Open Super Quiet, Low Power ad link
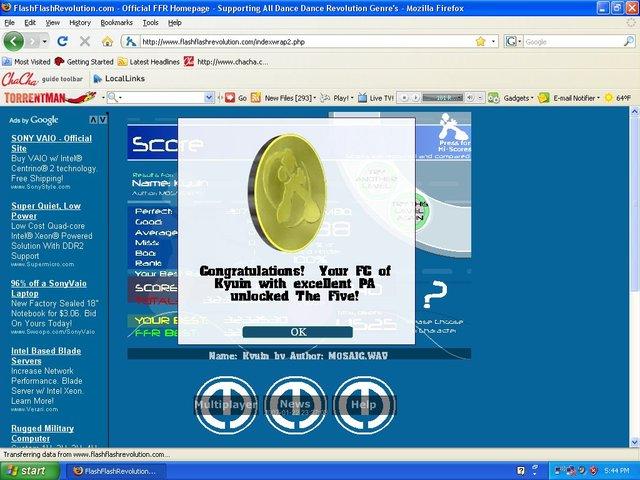This screenshot has width=640, height=480. [x=46, y=211]
